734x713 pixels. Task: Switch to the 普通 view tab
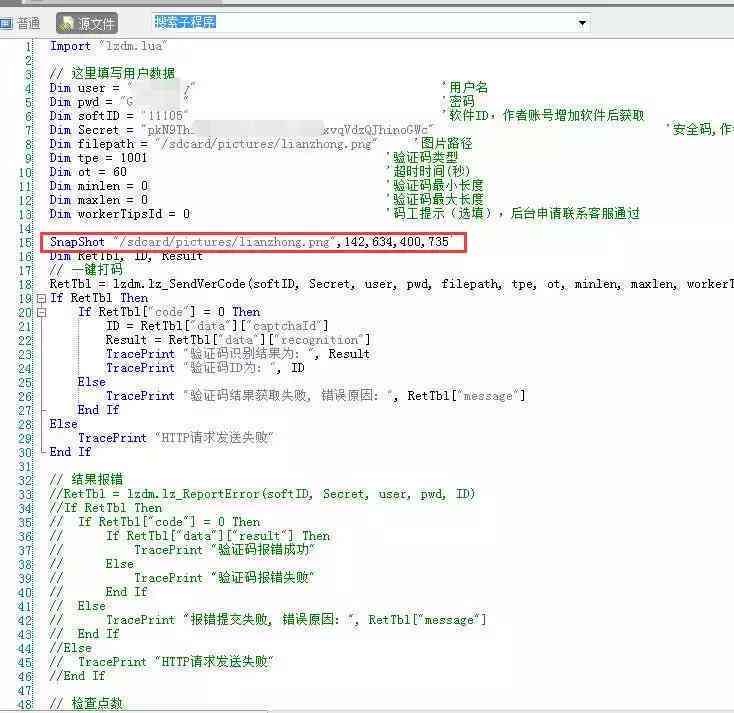[21, 23]
